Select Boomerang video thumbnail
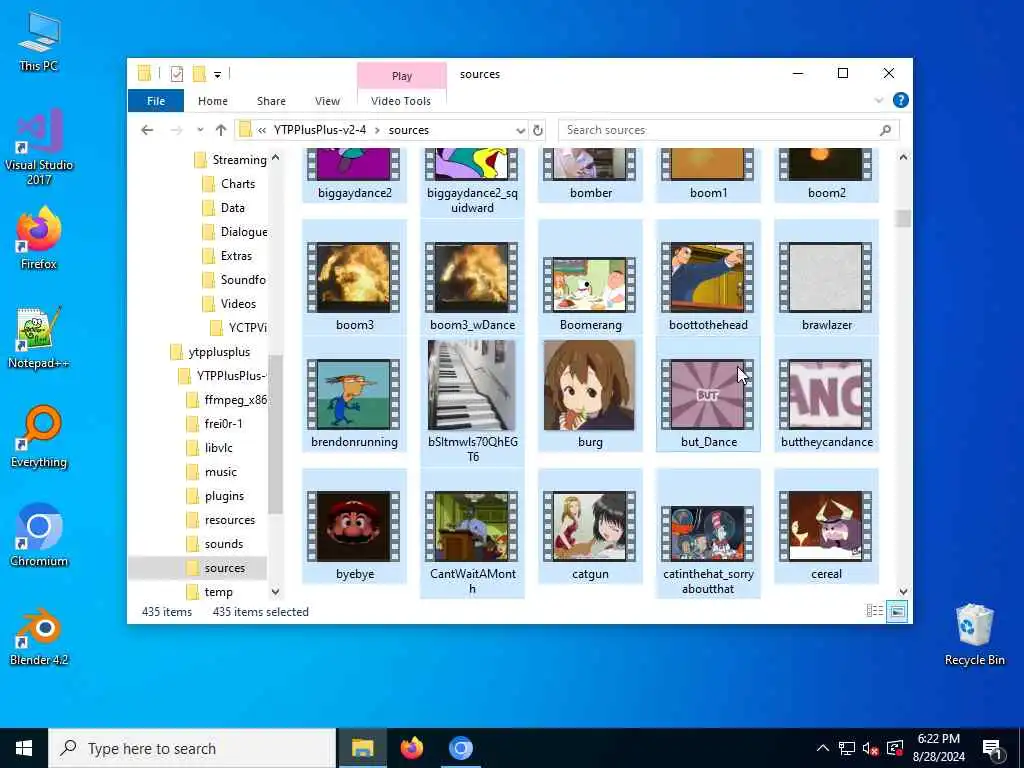The width and height of the screenshot is (1024, 768). 590,276
